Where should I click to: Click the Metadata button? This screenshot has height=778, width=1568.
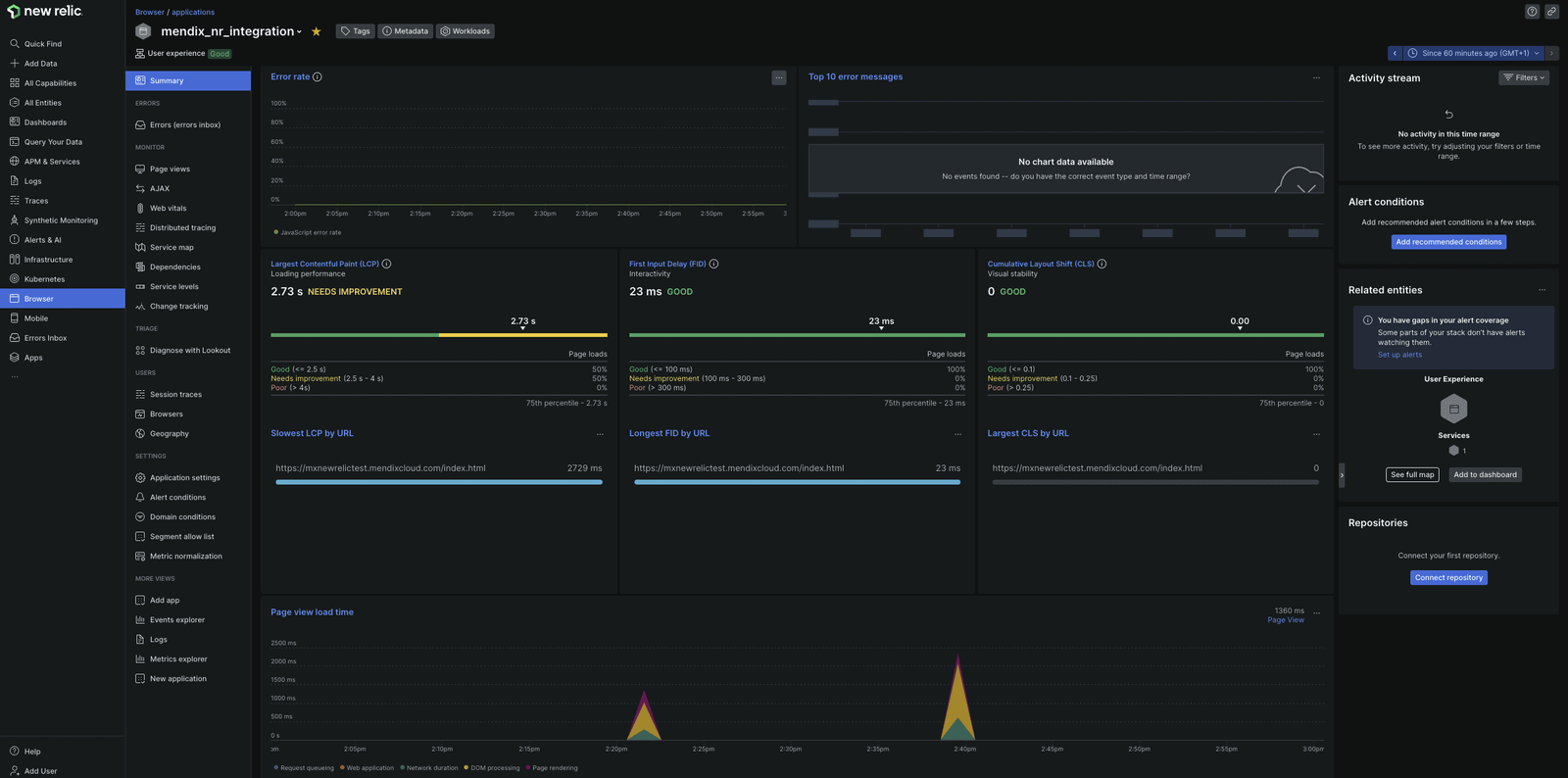pyautogui.click(x=405, y=31)
